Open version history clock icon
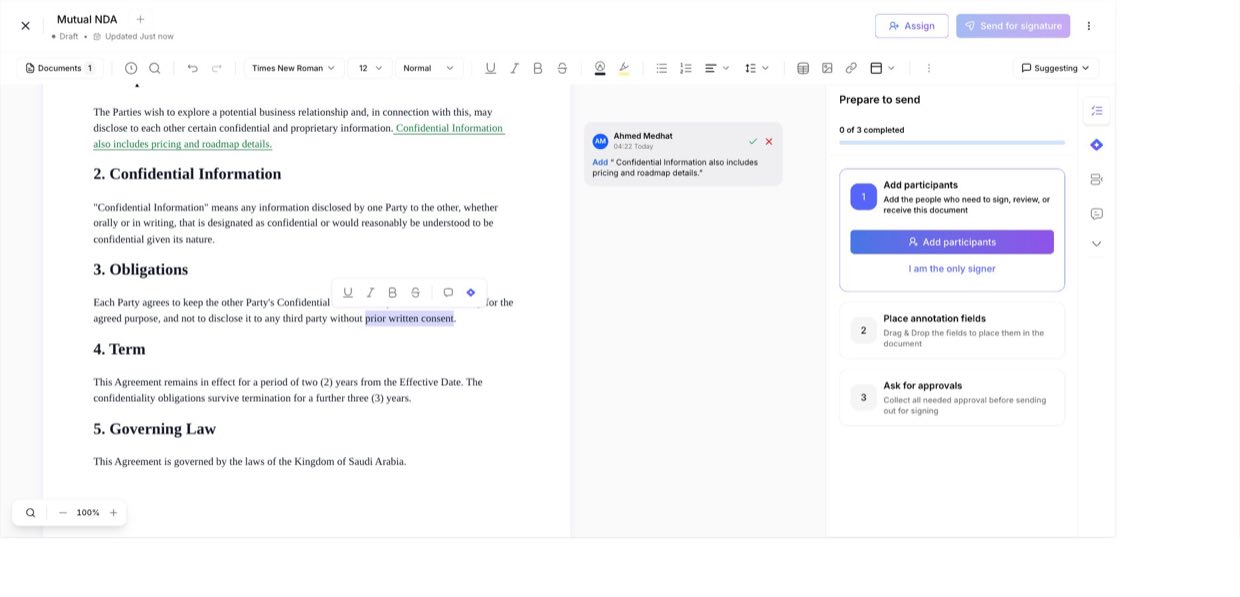1240x597 pixels. [x=131, y=68]
